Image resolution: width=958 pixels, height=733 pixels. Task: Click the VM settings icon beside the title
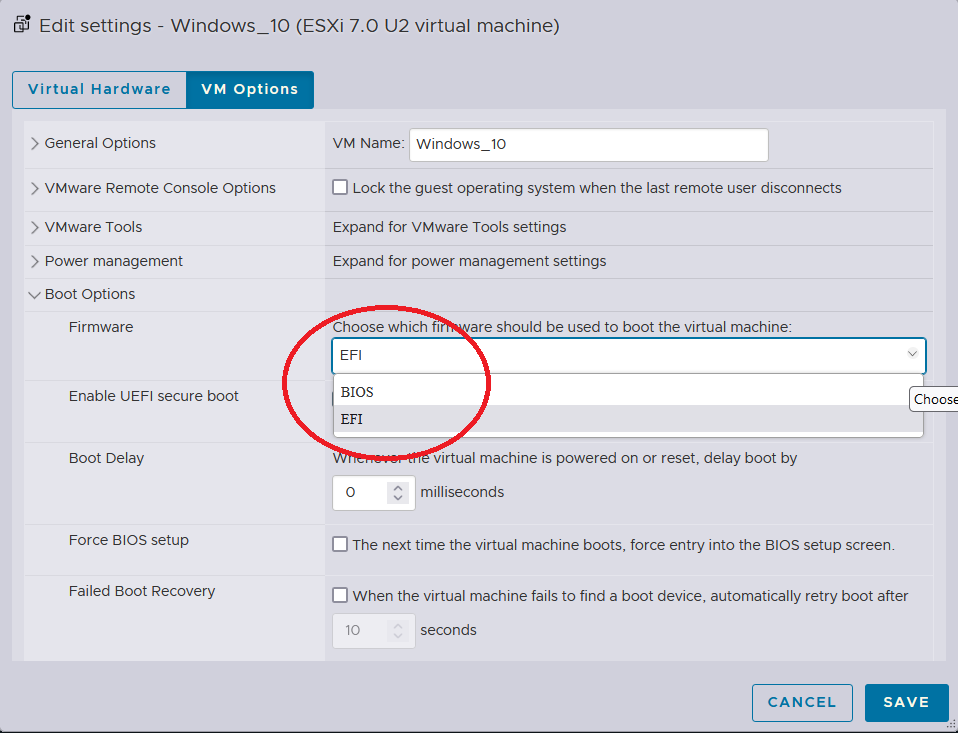tap(22, 24)
